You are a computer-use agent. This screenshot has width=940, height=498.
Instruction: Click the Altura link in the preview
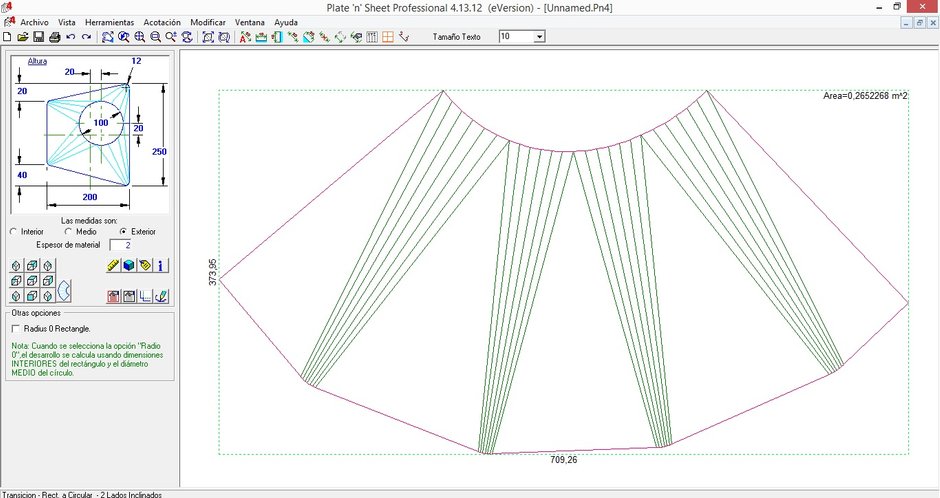pyautogui.click(x=37, y=61)
